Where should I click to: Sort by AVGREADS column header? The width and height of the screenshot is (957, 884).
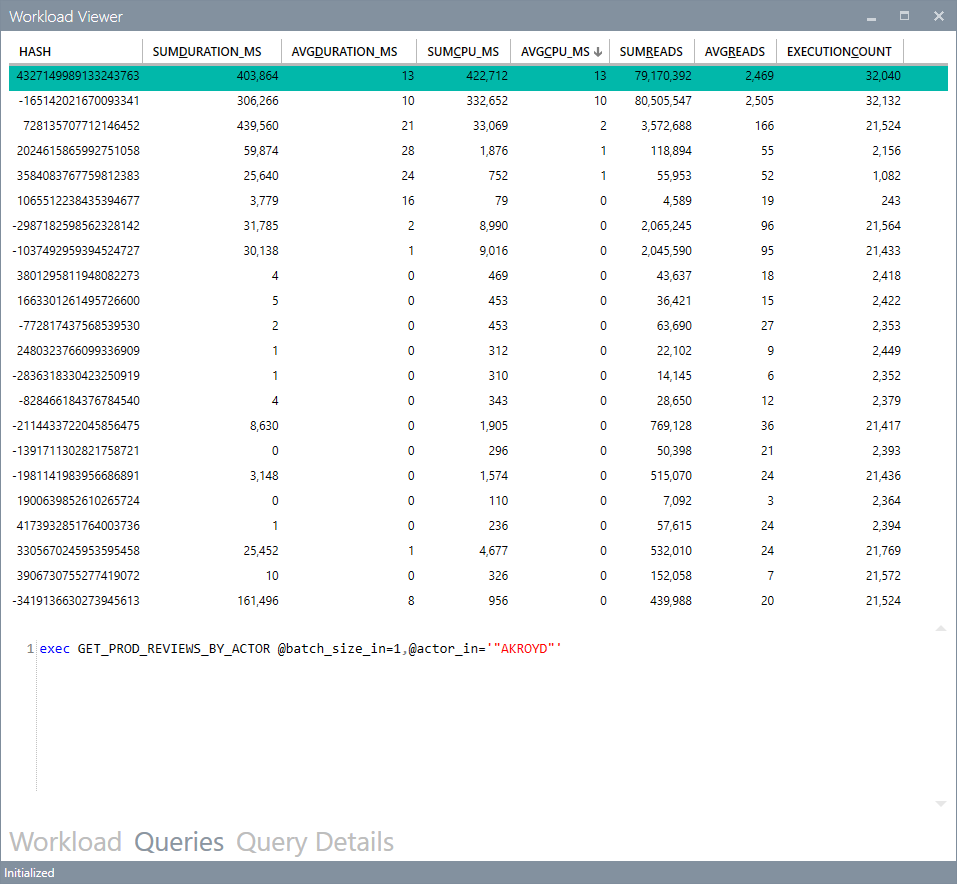click(x=737, y=50)
